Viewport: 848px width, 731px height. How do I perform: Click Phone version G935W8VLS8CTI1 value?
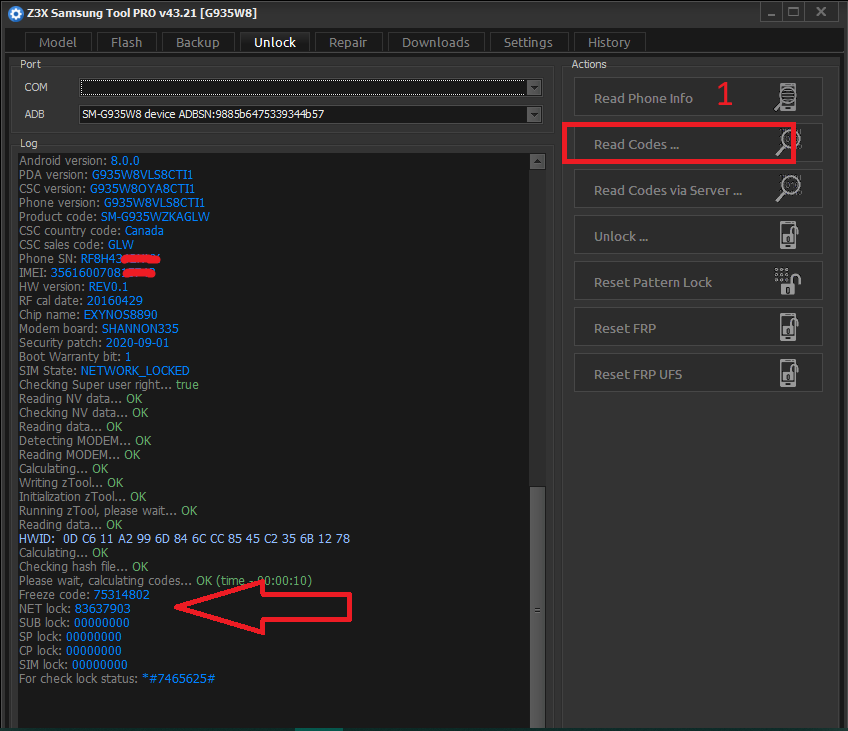[154, 203]
